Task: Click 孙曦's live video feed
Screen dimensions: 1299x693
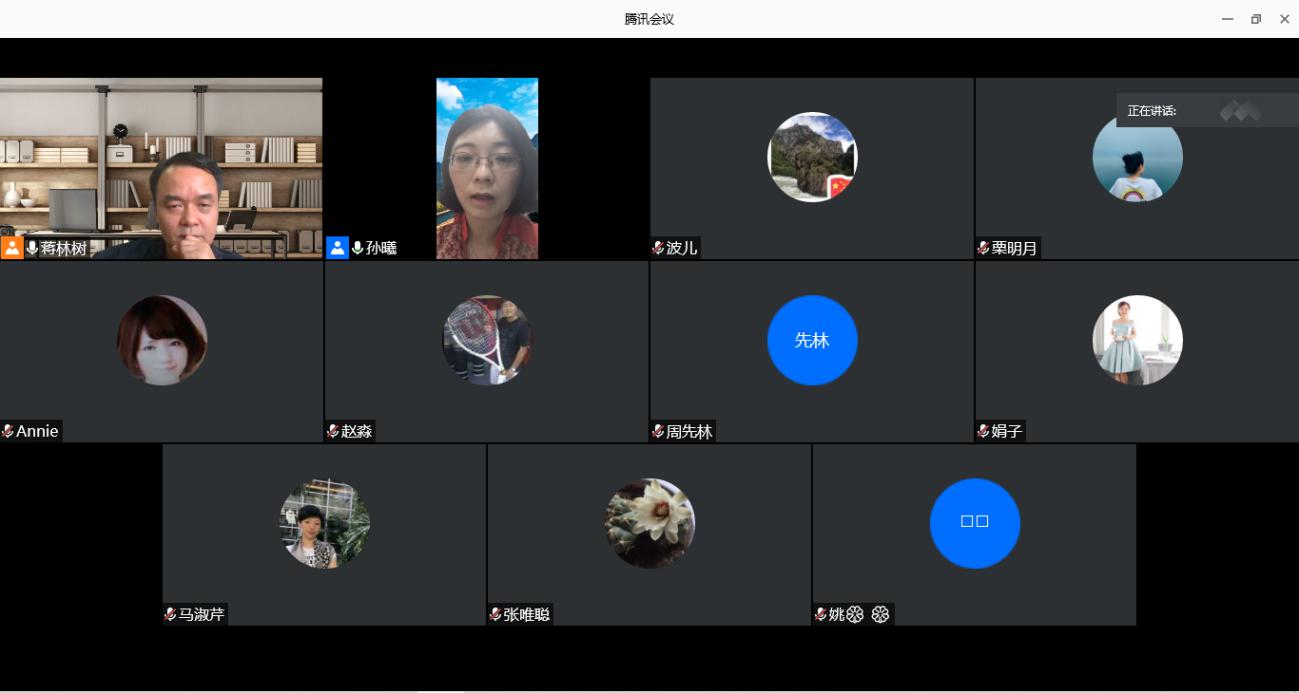Action: point(487,168)
